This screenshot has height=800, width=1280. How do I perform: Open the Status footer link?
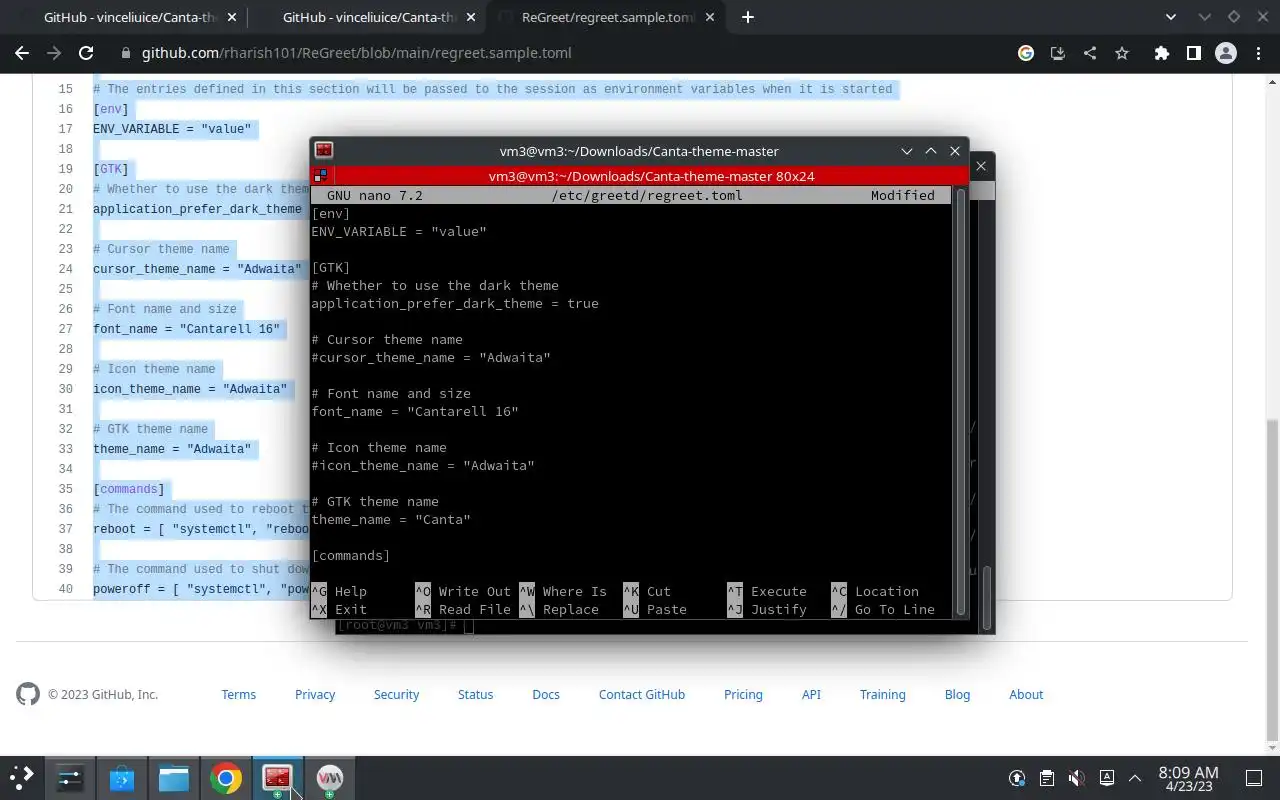click(x=476, y=694)
